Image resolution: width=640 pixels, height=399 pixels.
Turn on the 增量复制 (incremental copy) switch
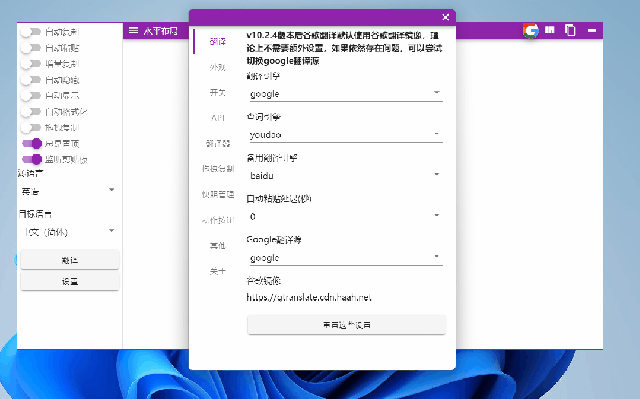pos(31,64)
